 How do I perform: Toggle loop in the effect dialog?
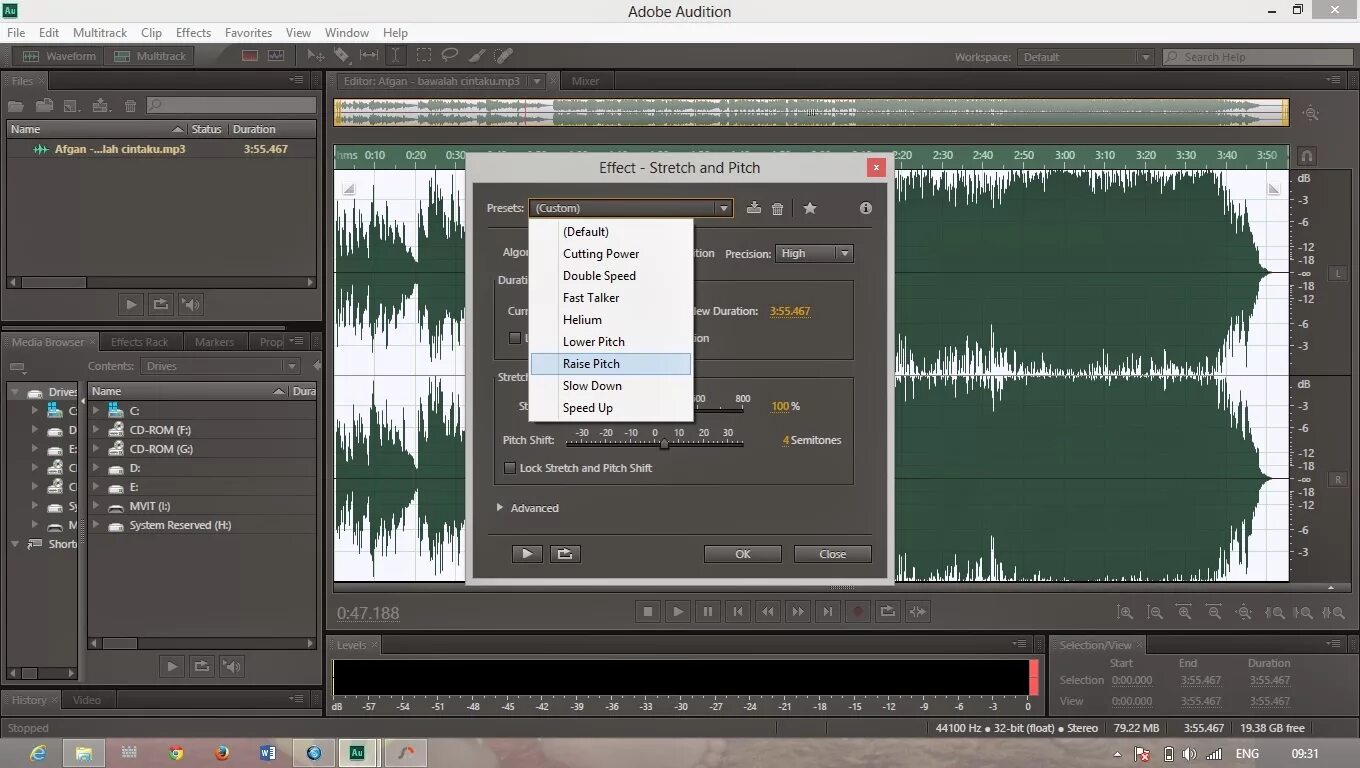click(x=565, y=553)
